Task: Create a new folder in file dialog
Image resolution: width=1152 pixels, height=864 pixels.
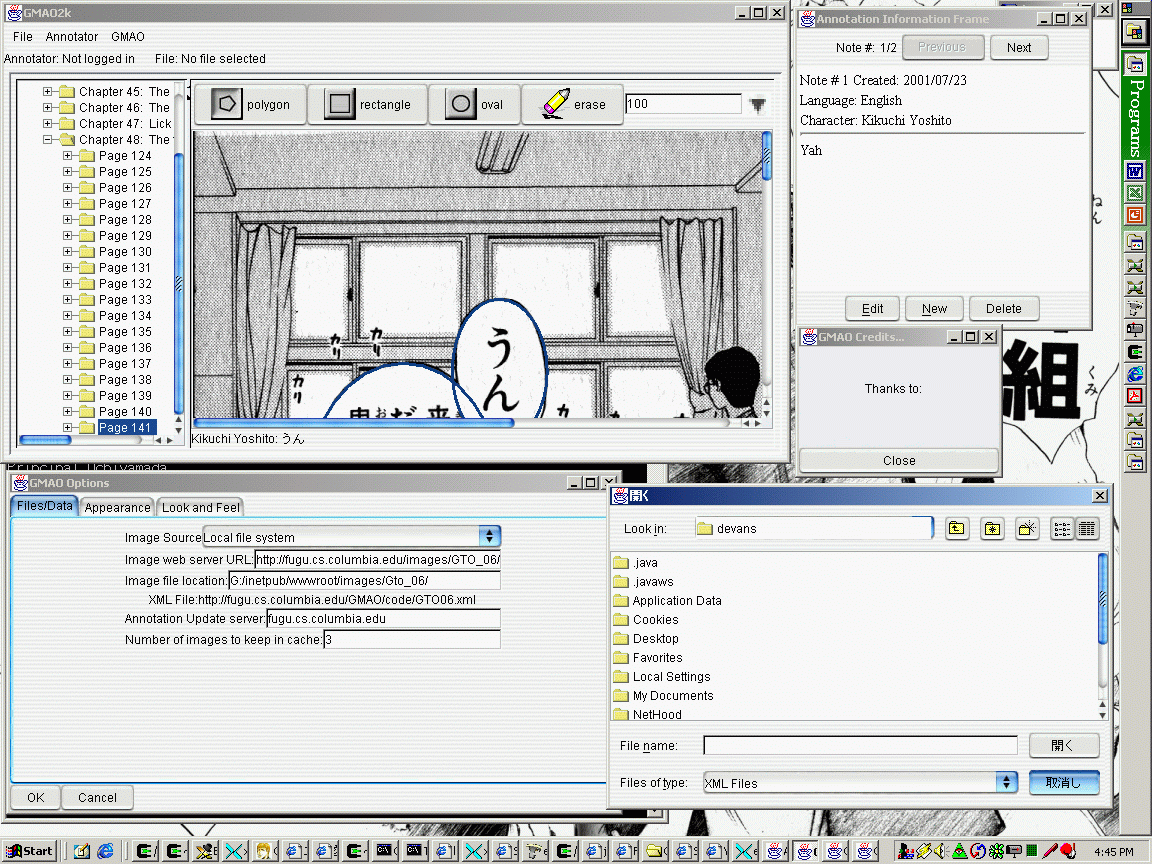Action: pos(1027,528)
